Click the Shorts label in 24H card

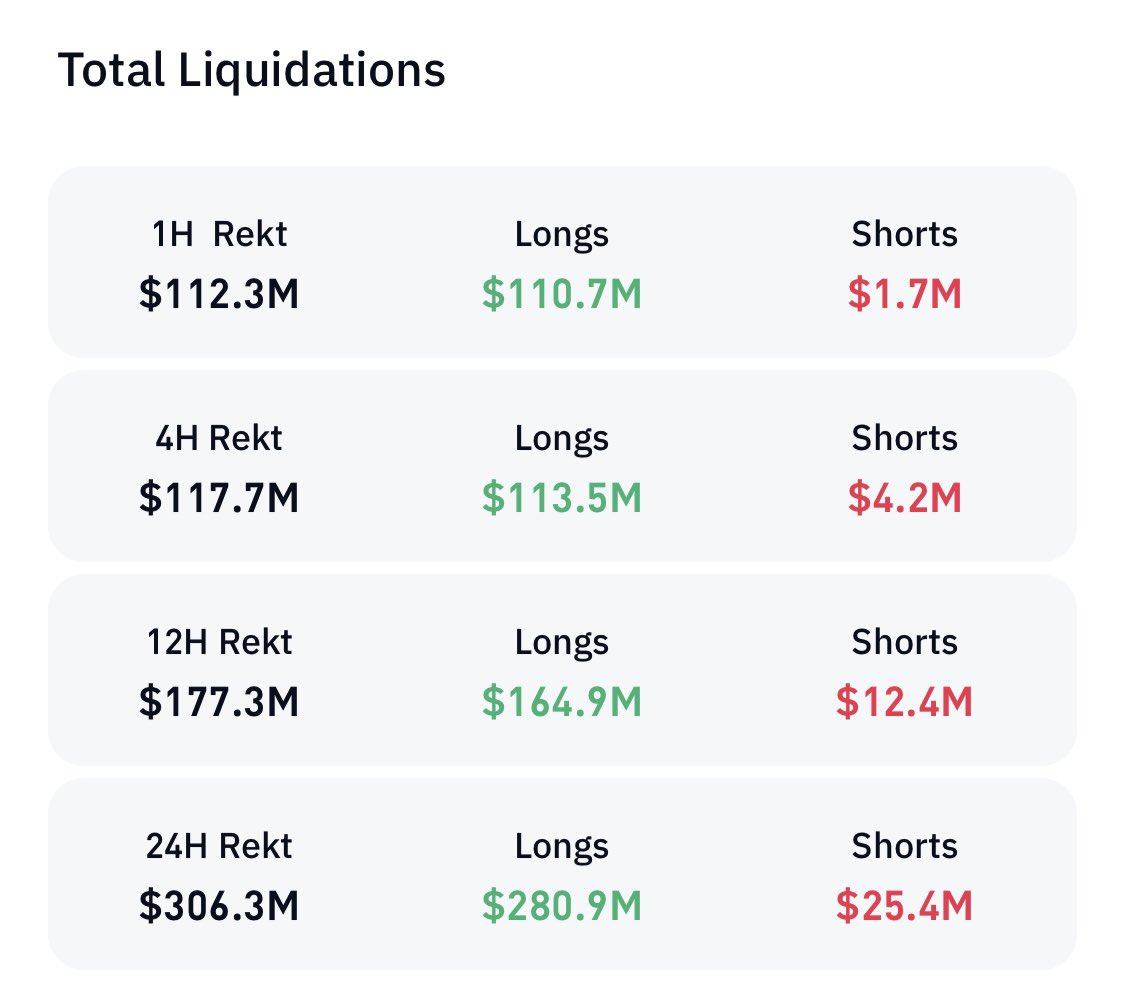click(905, 845)
